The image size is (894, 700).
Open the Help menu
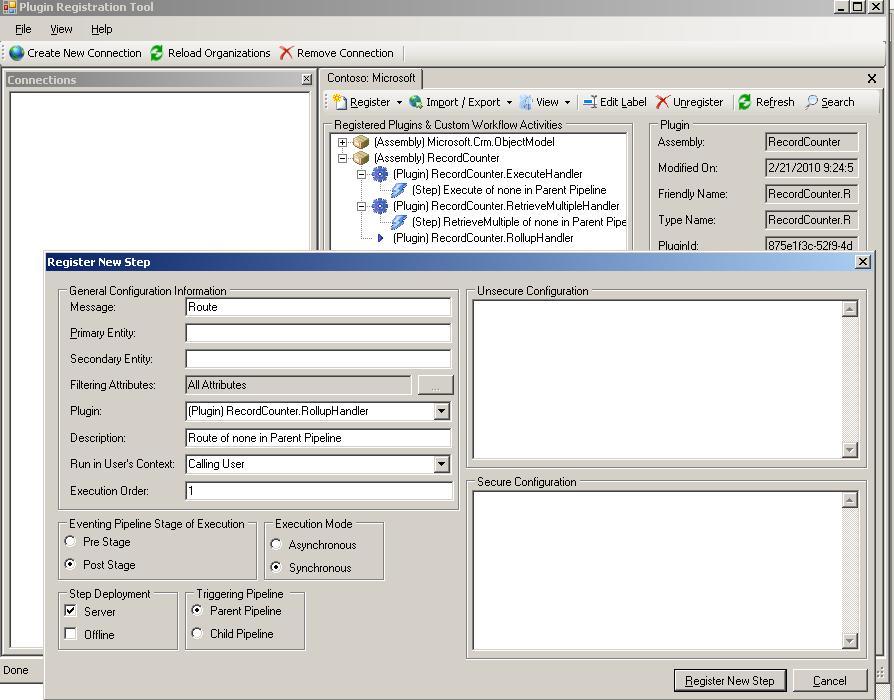(x=101, y=29)
